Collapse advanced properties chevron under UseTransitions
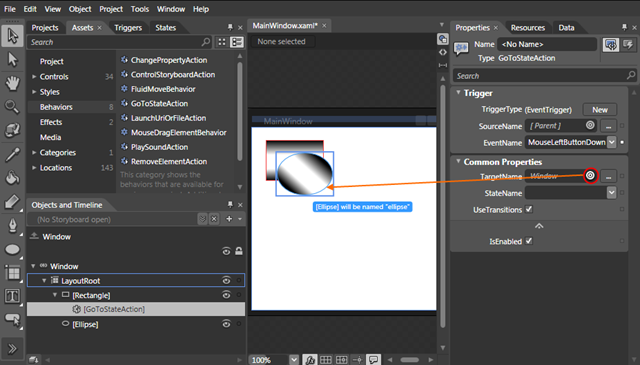The height and width of the screenshot is (365, 640). [x=539, y=226]
